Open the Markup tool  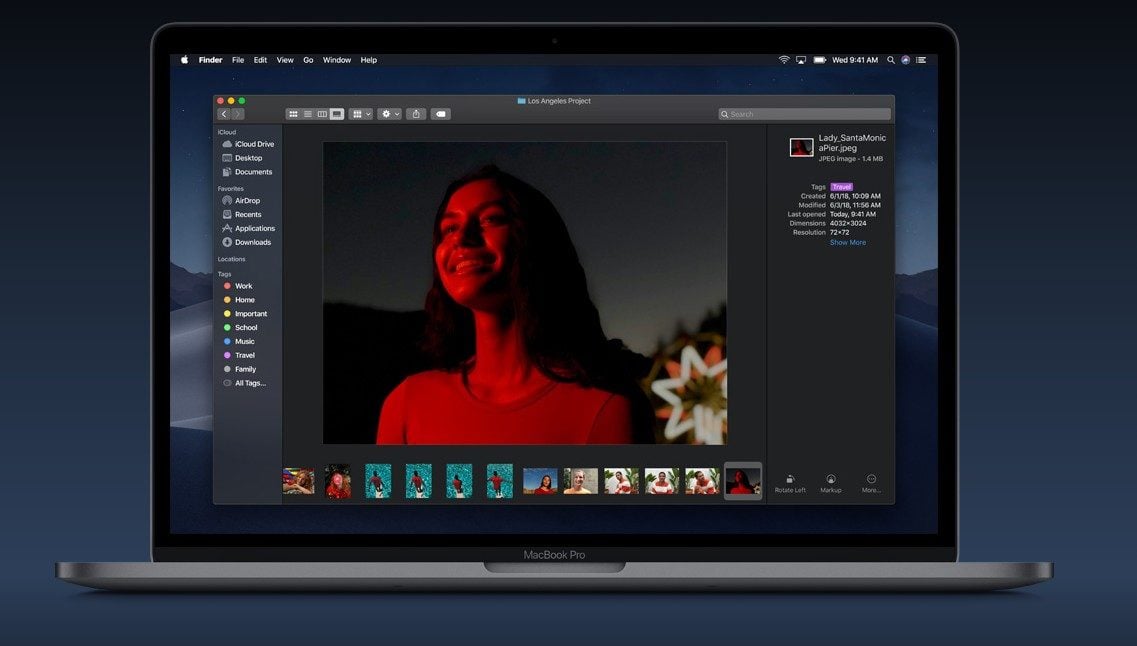[831, 480]
